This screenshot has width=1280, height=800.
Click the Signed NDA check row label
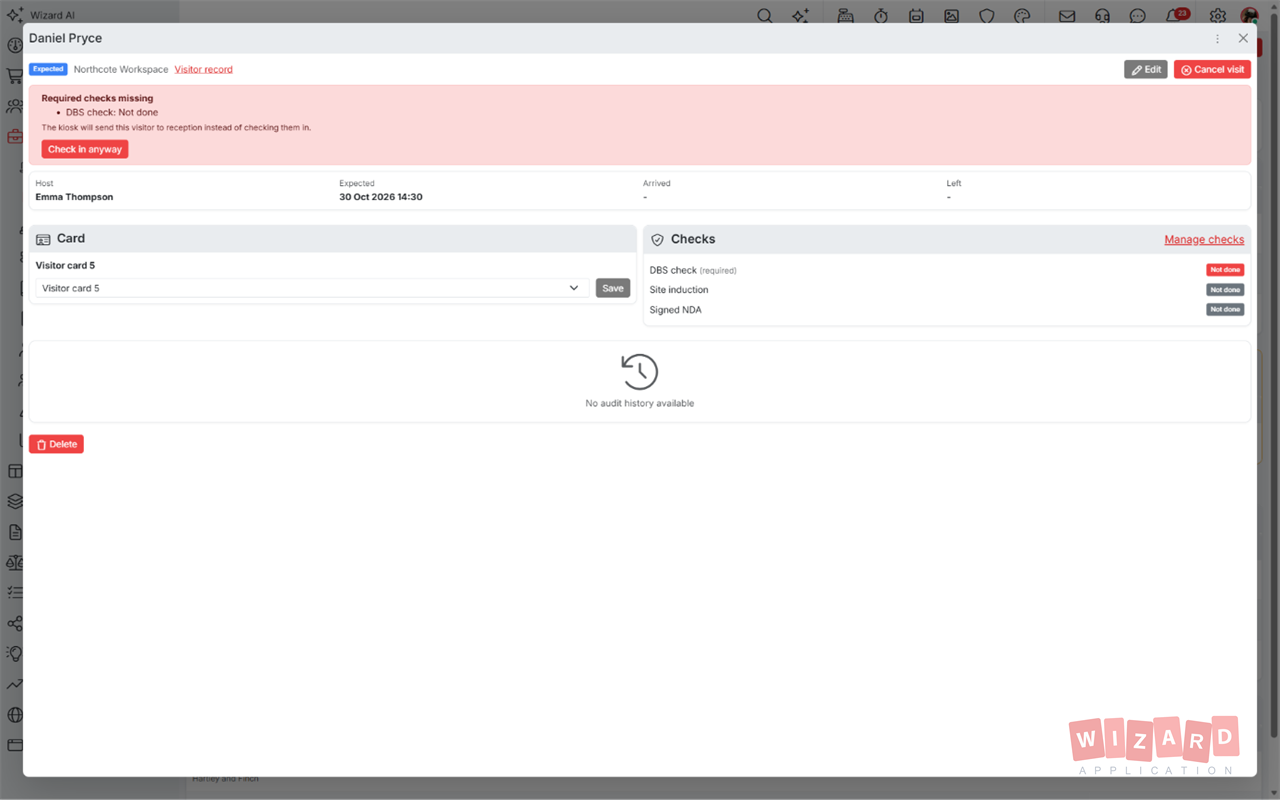click(x=676, y=310)
